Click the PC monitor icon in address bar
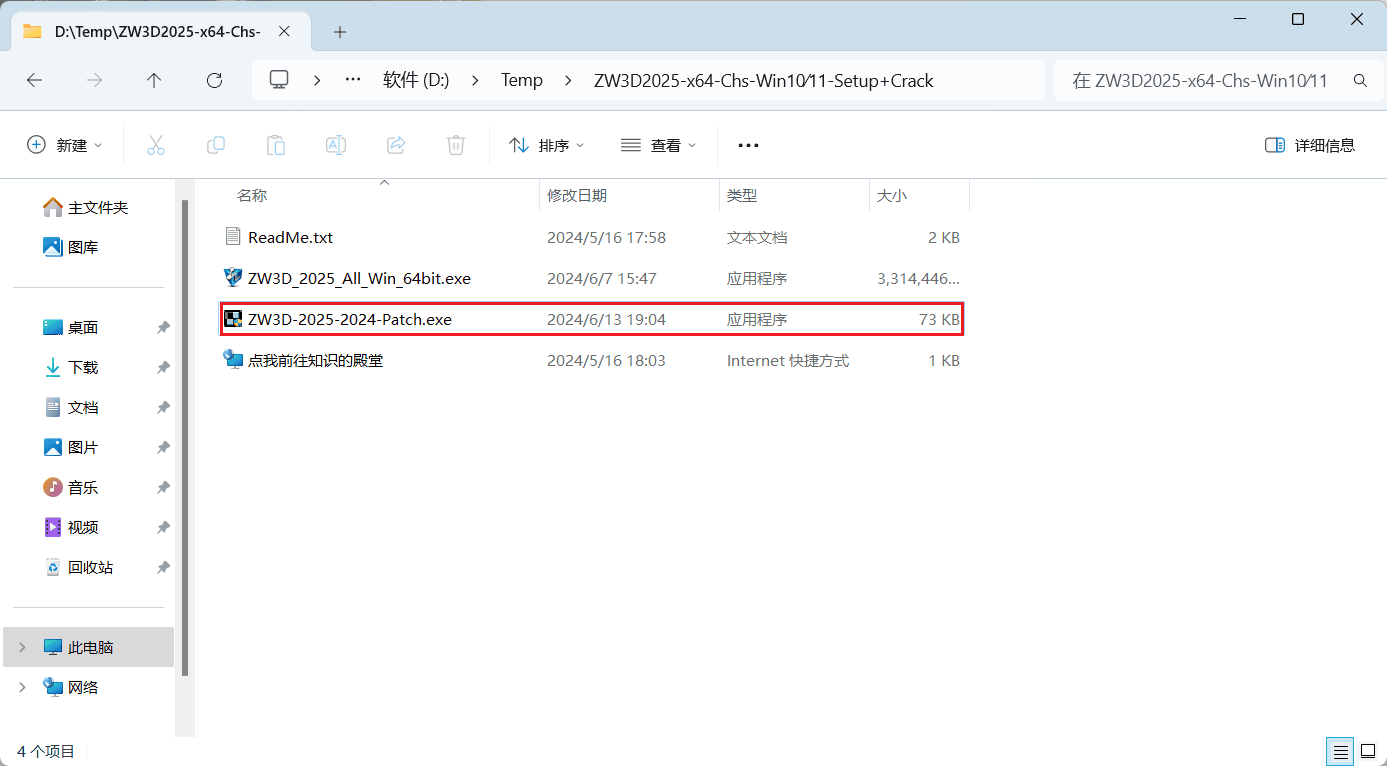The width and height of the screenshot is (1387, 766). point(279,80)
